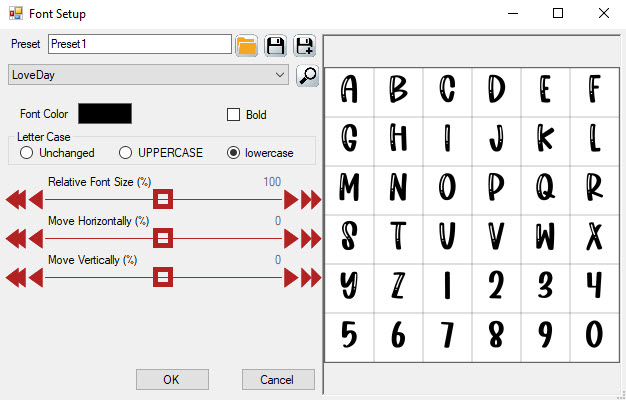Viewport: 626px width, 400px height.
Task: Increase Move Horizontally single right arrow
Action: (x=291, y=239)
